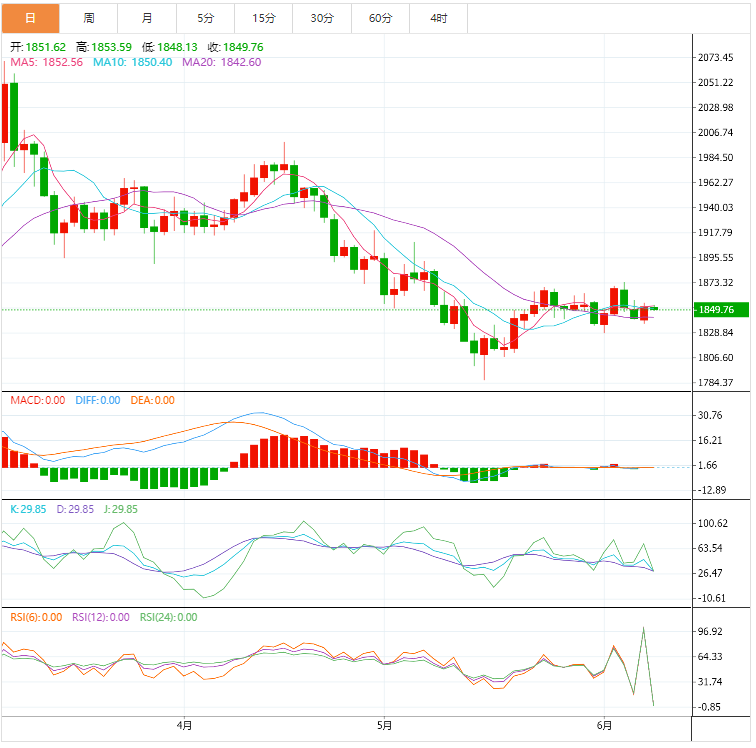Switch to the 周 weekly tab
Viewport: 756px width, 748px height.
click(x=89, y=18)
